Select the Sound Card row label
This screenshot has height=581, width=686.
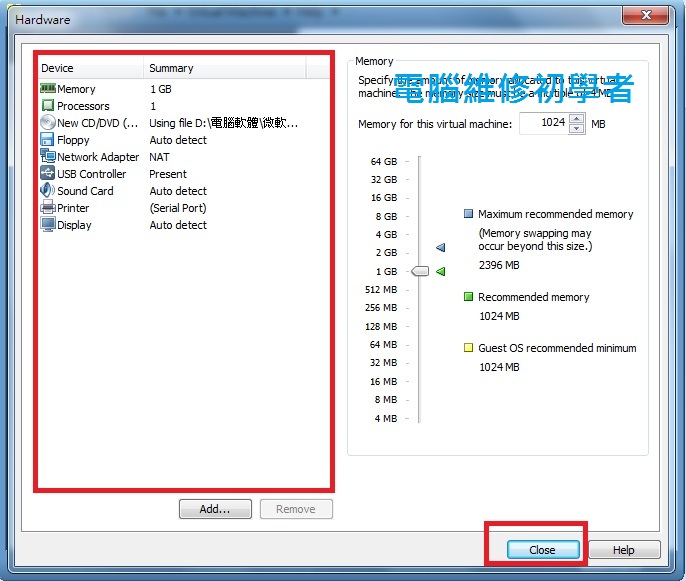(x=85, y=191)
